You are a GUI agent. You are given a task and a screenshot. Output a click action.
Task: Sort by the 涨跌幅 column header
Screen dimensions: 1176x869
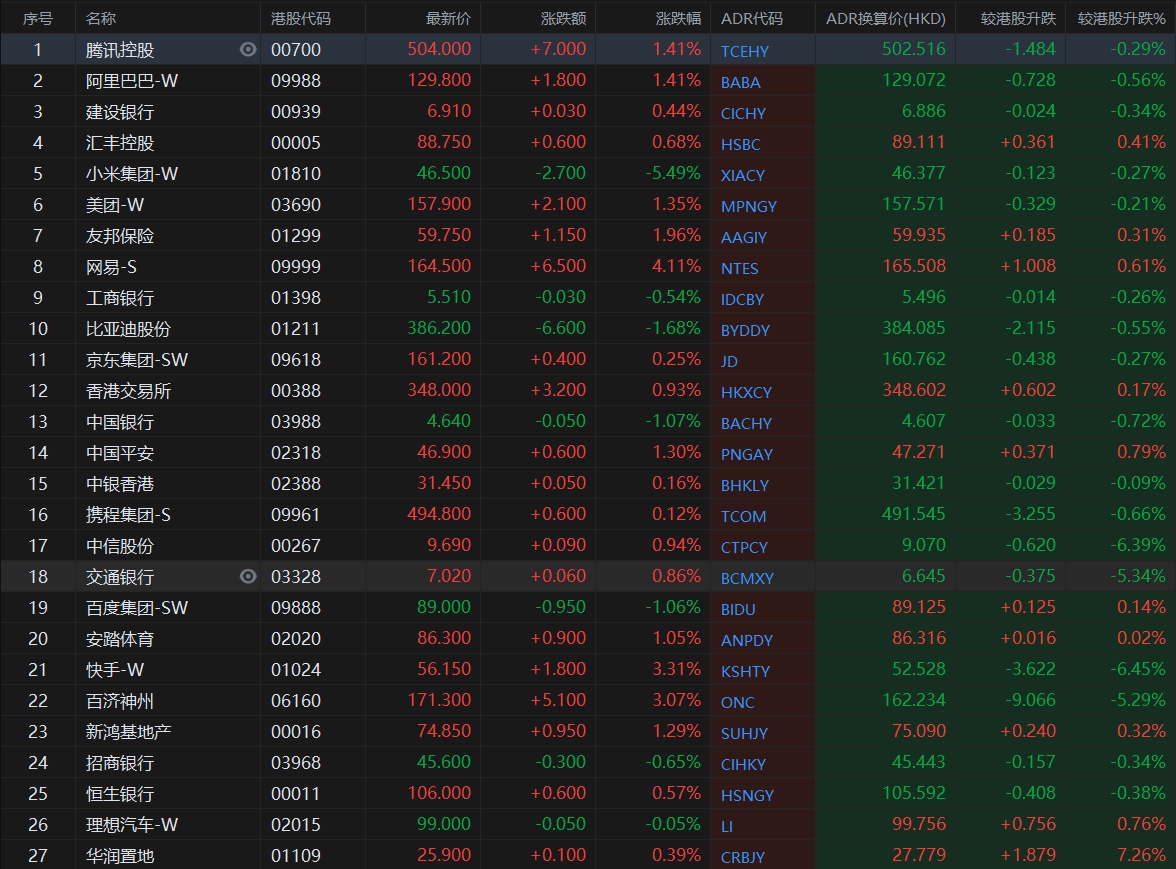[x=678, y=19]
